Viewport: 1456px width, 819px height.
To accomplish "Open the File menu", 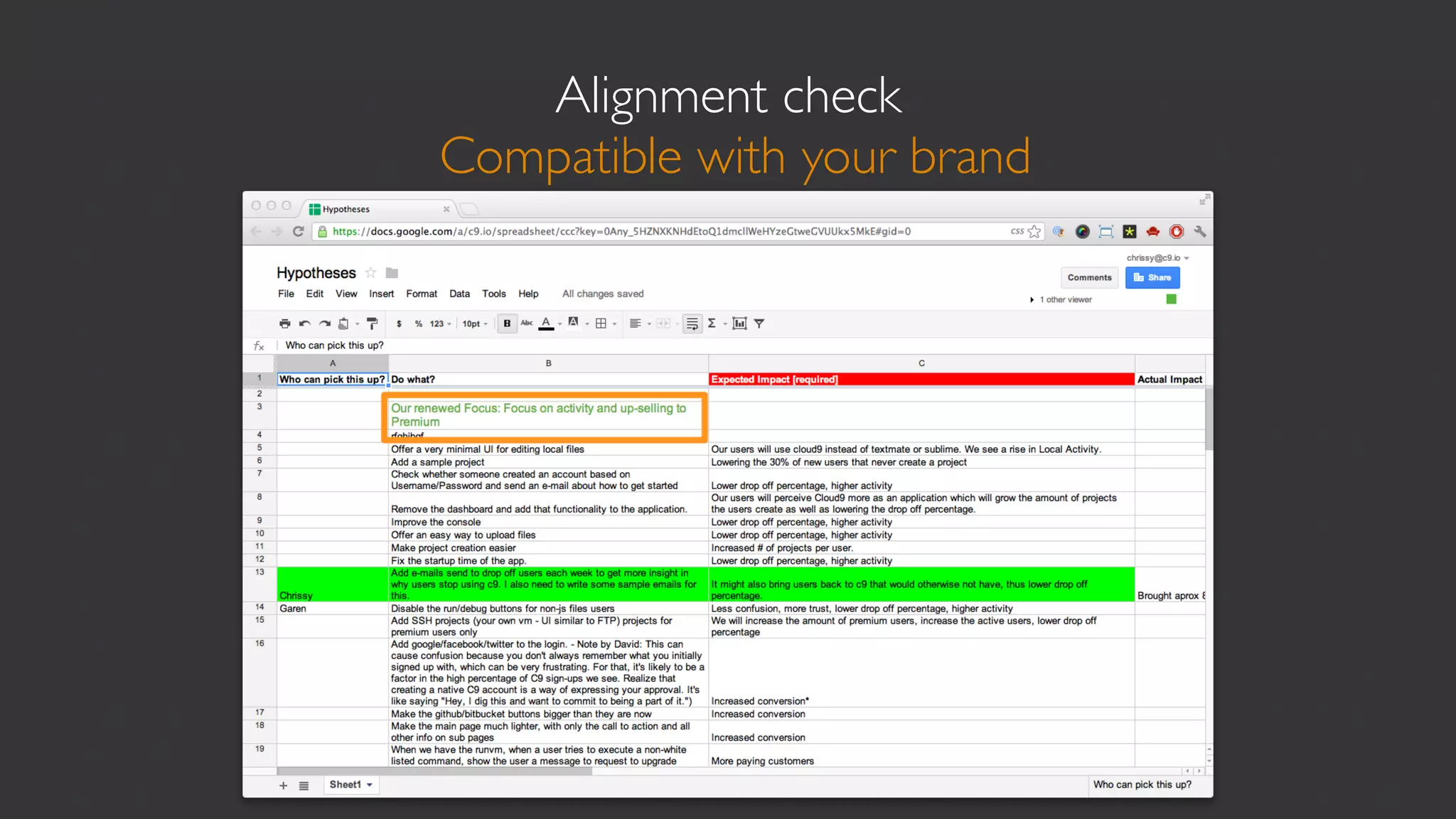I will pyautogui.click(x=286, y=294).
